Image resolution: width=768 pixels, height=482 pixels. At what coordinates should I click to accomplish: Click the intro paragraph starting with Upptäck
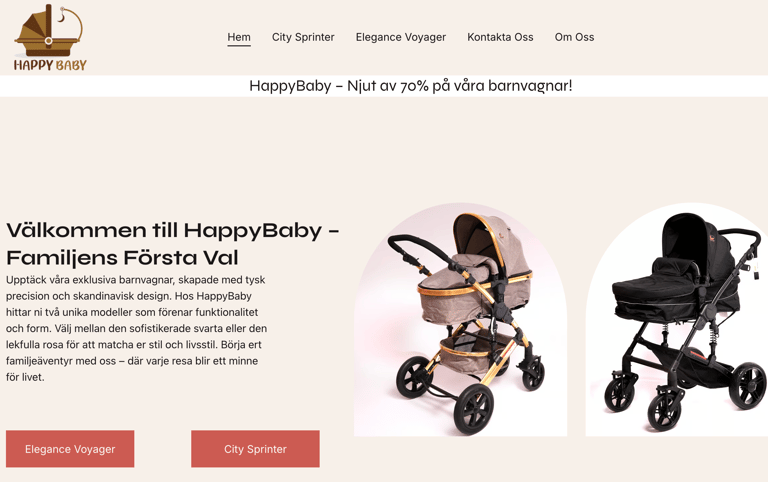tap(137, 328)
